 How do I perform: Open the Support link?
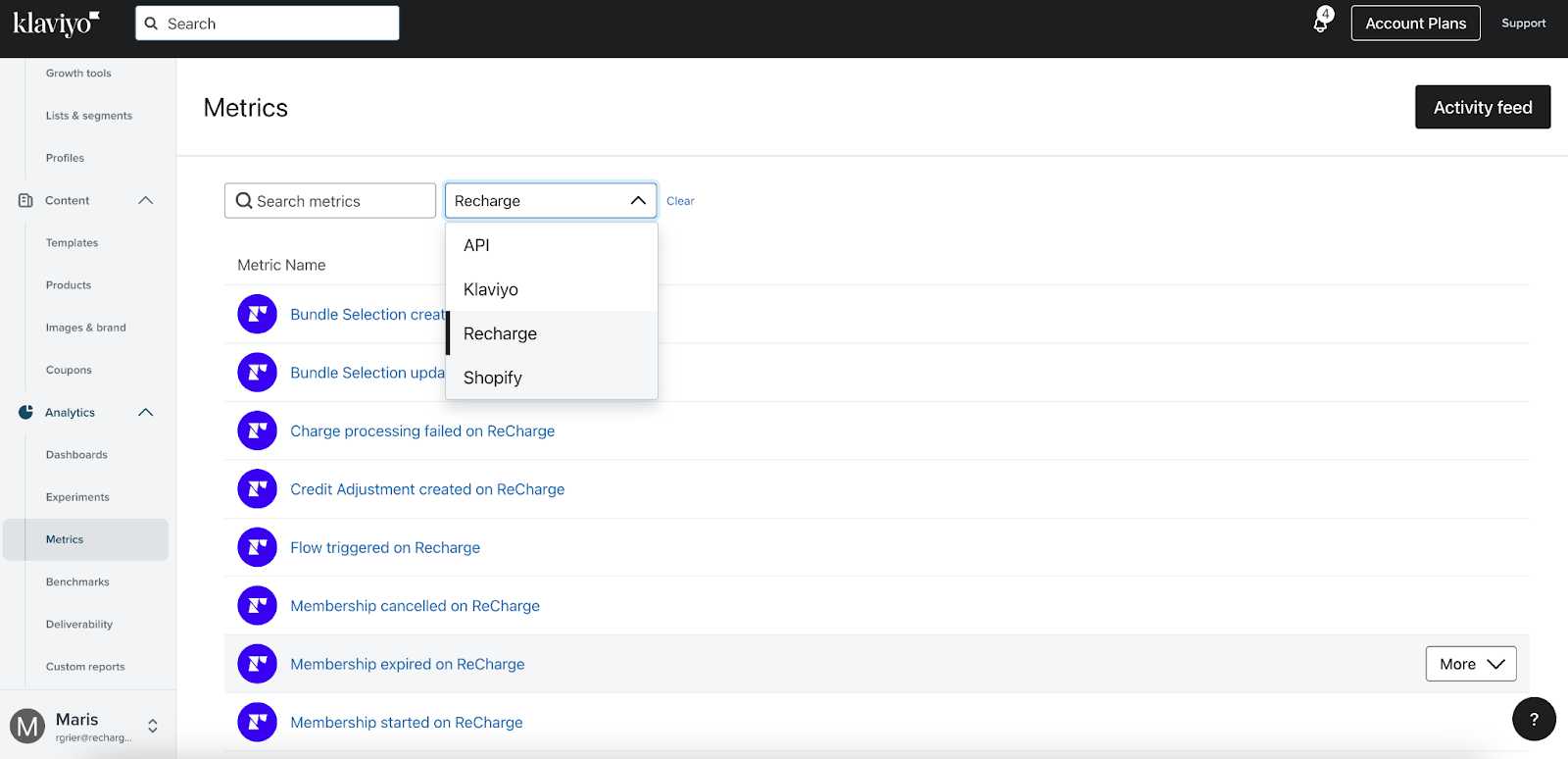point(1524,24)
